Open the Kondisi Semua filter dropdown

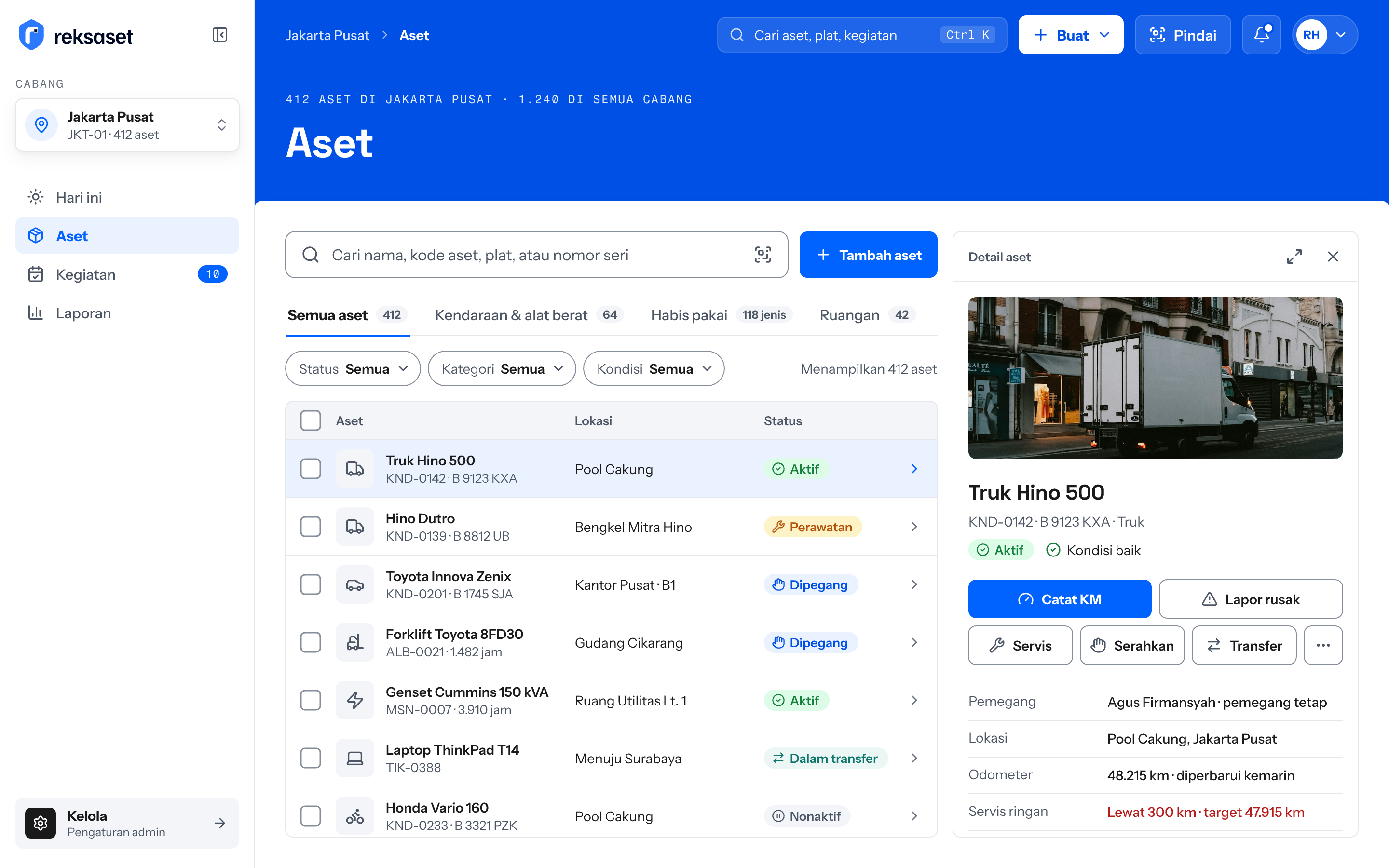[654, 368]
